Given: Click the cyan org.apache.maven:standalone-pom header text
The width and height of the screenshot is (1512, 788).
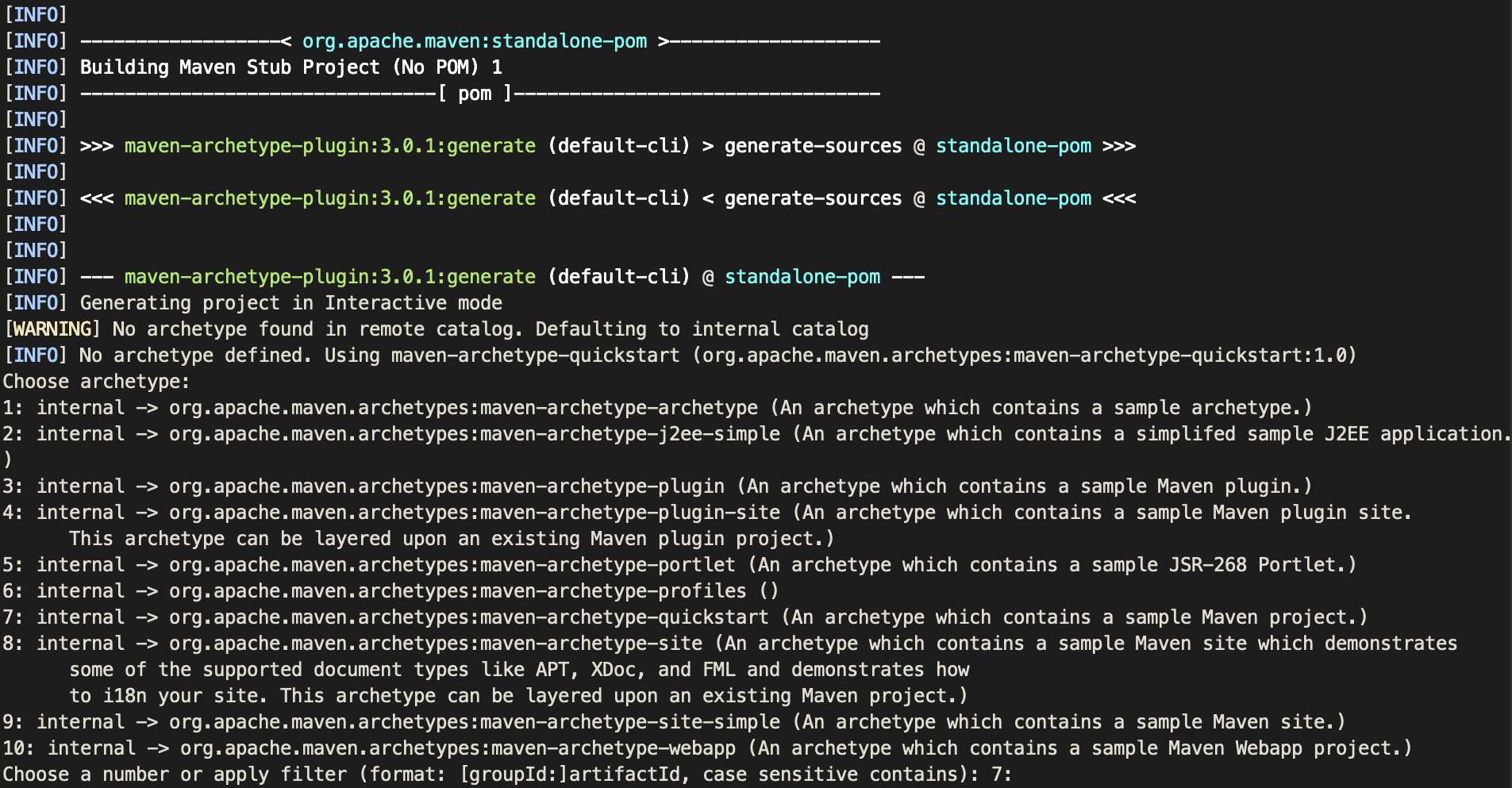Looking at the screenshot, I should pyautogui.click(x=474, y=41).
